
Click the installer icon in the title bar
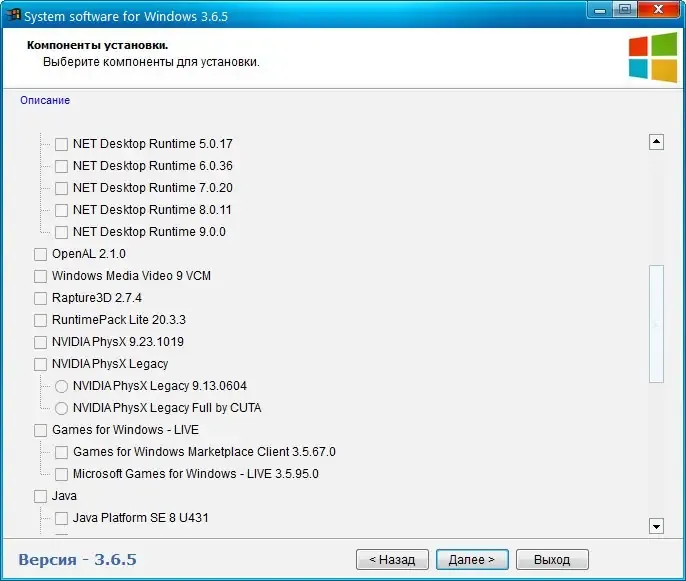(14, 15)
